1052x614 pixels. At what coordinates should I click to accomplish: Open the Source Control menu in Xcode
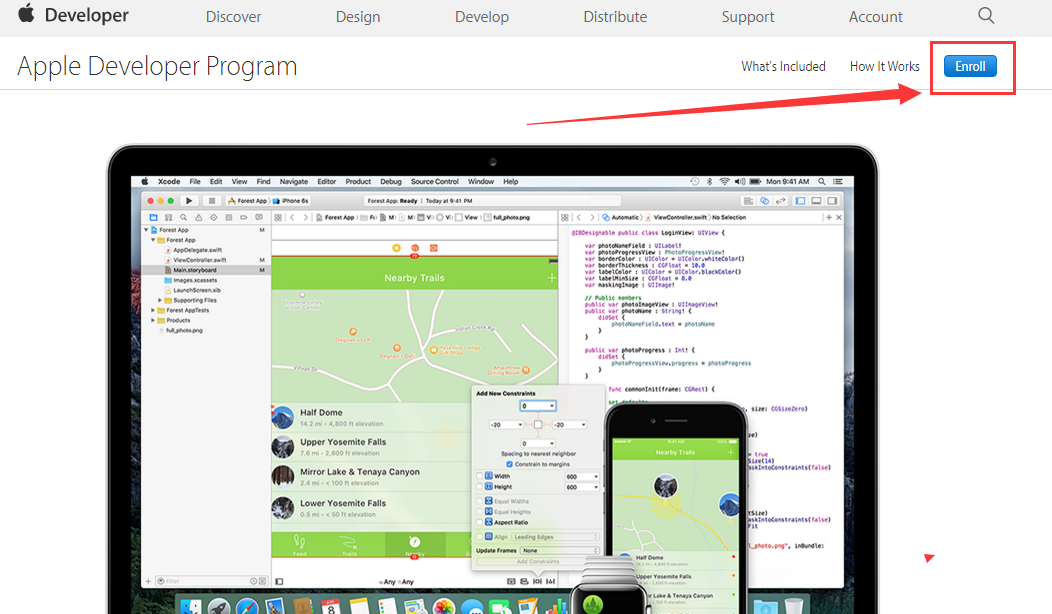pos(435,181)
